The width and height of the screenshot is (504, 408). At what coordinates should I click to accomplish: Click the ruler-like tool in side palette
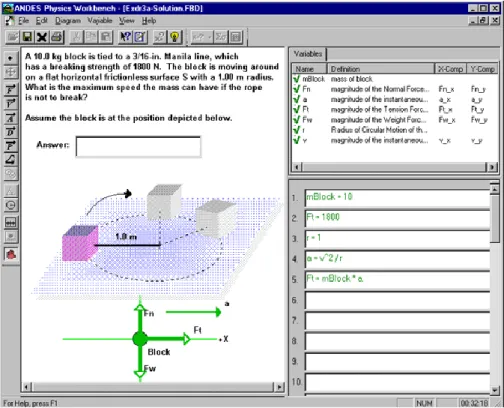click(x=10, y=222)
